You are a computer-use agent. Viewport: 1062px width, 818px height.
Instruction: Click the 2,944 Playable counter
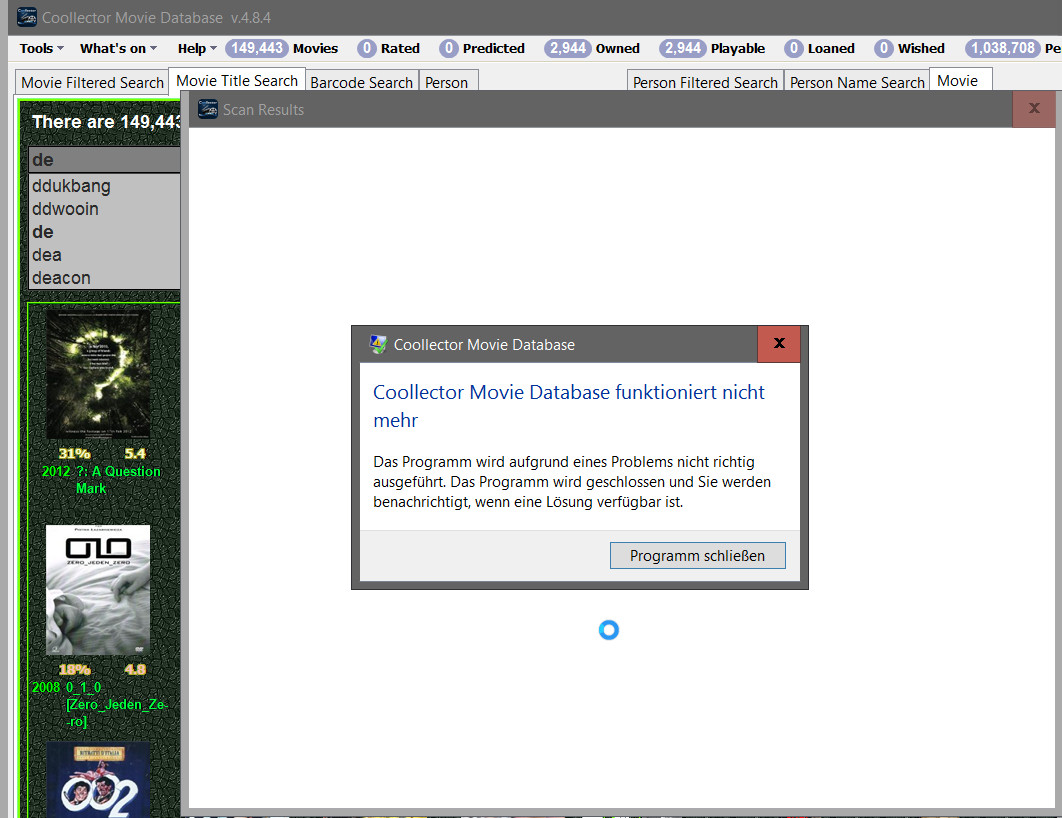(x=712, y=48)
